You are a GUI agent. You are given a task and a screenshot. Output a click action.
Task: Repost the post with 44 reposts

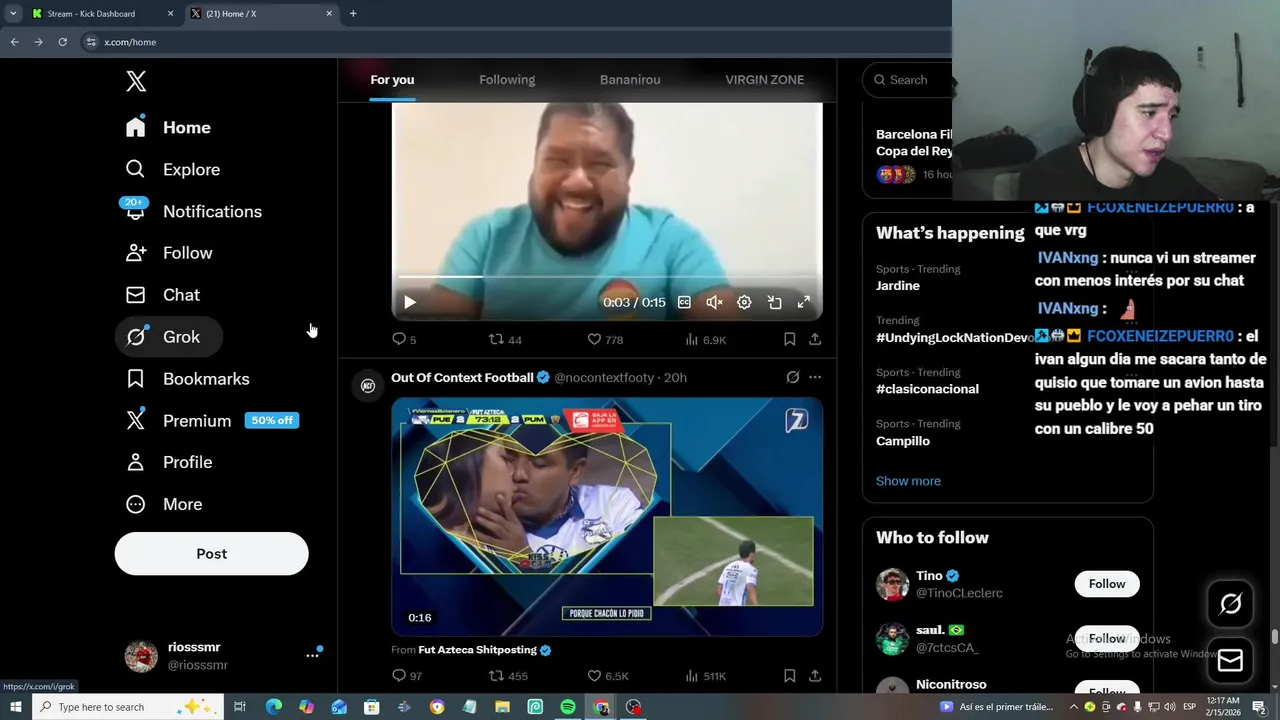pos(505,340)
